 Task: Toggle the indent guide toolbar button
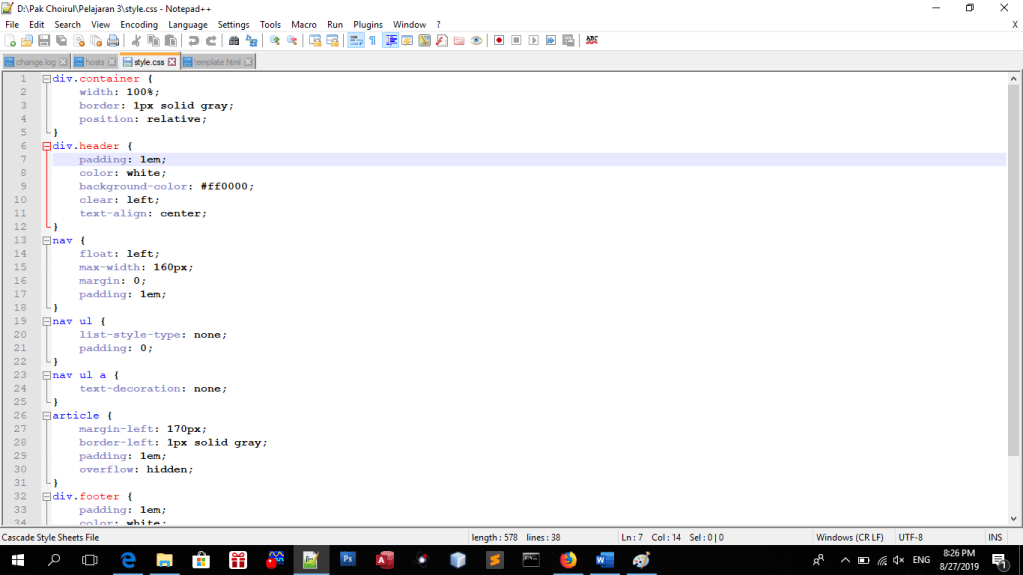point(391,41)
